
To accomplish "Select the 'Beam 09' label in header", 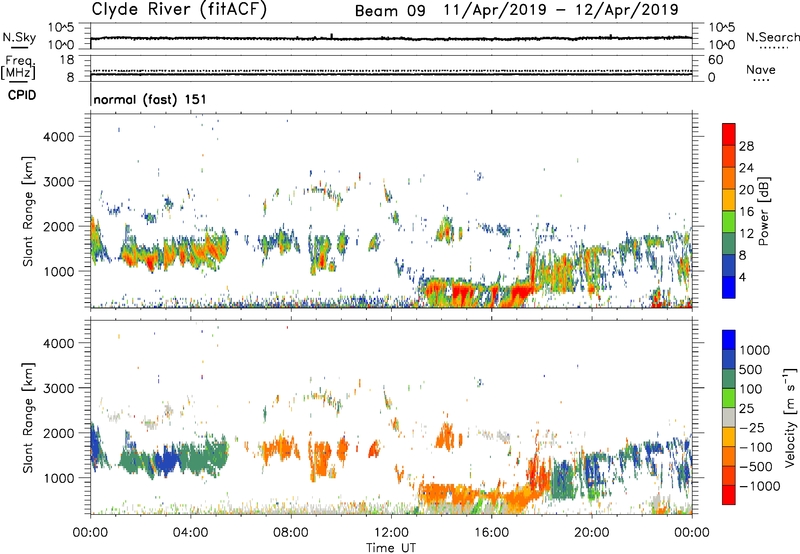I will [390, 11].
